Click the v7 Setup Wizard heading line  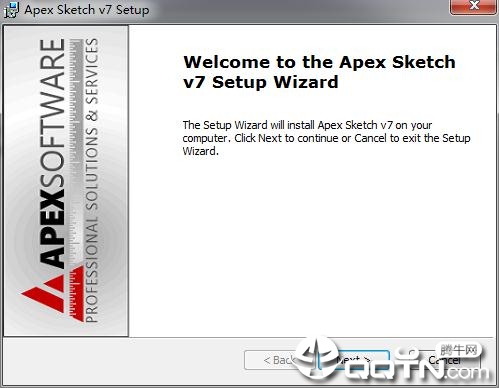point(261,82)
